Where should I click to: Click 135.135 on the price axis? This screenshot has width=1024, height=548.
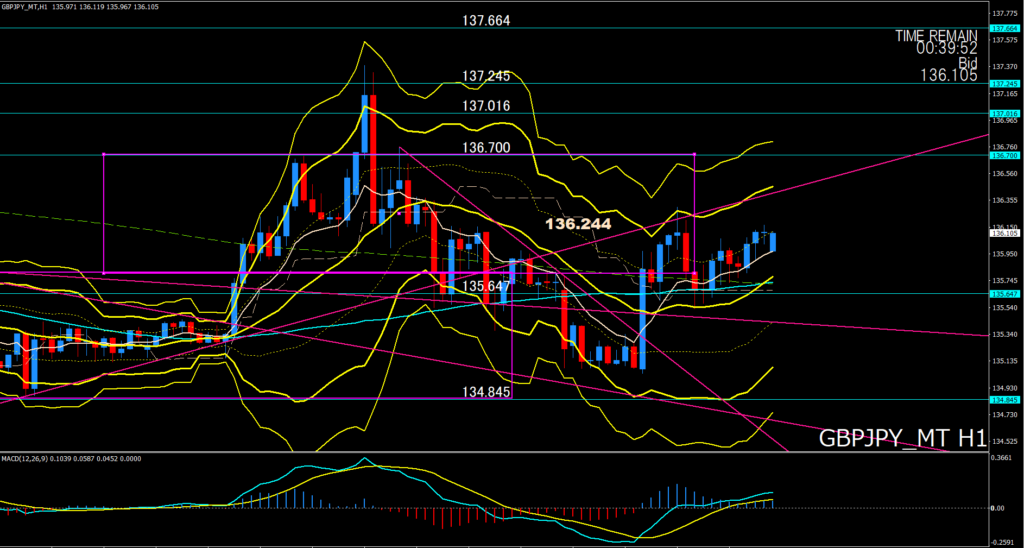pos(1003,361)
